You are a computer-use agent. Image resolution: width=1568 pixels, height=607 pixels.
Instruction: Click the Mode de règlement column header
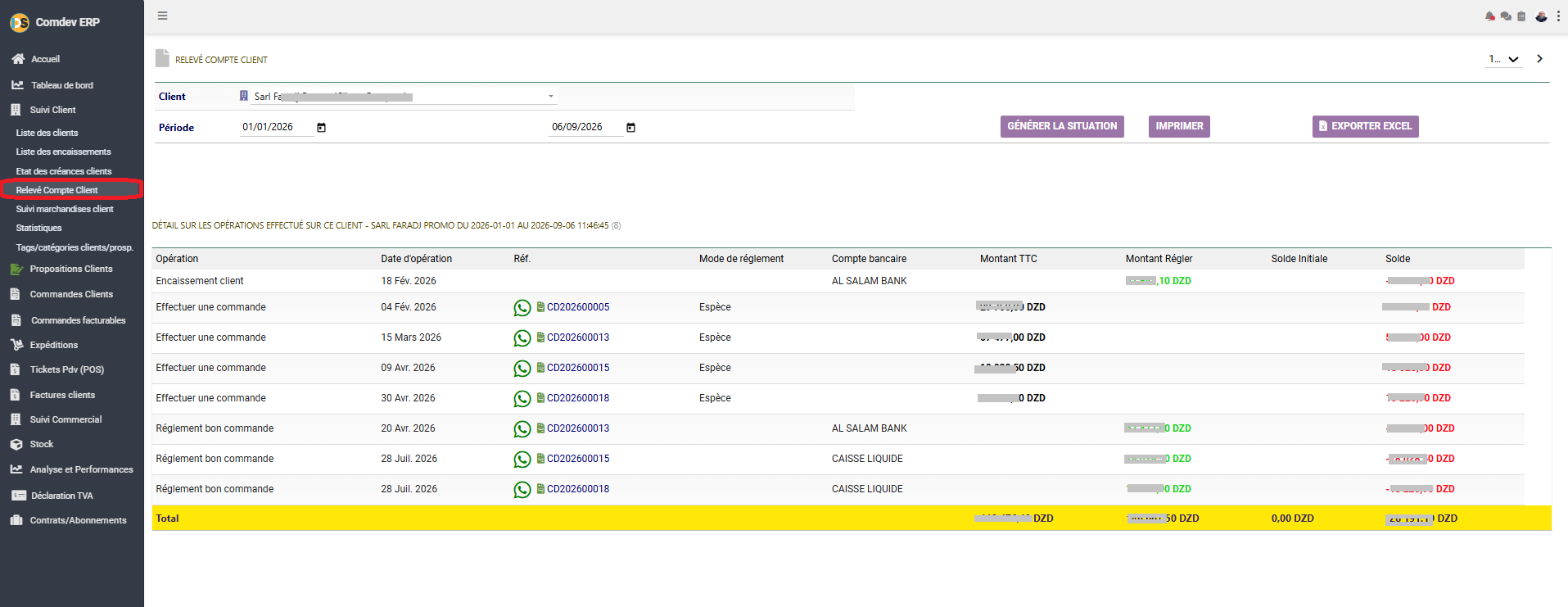[x=741, y=259]
